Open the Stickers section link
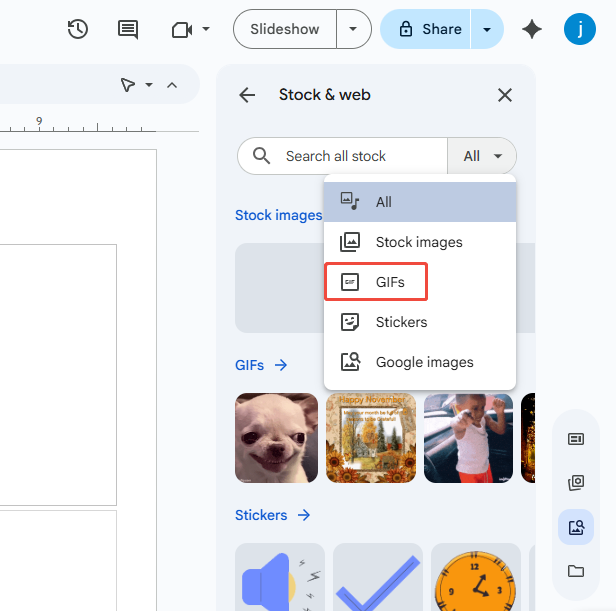Screen dimensions: 616x611 (261, 515)
